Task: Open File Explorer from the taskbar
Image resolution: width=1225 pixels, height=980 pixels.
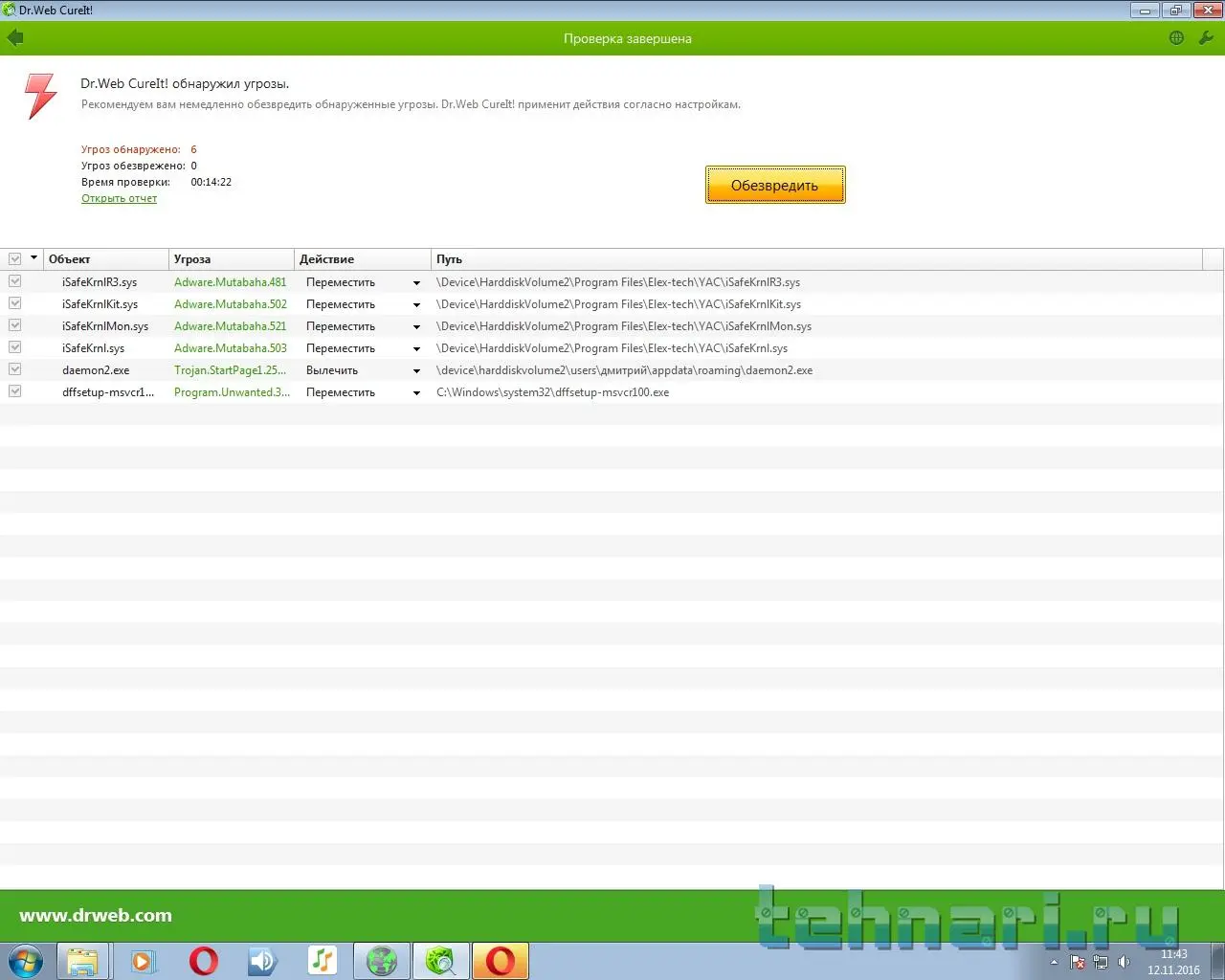Action: tap(83, 961)
